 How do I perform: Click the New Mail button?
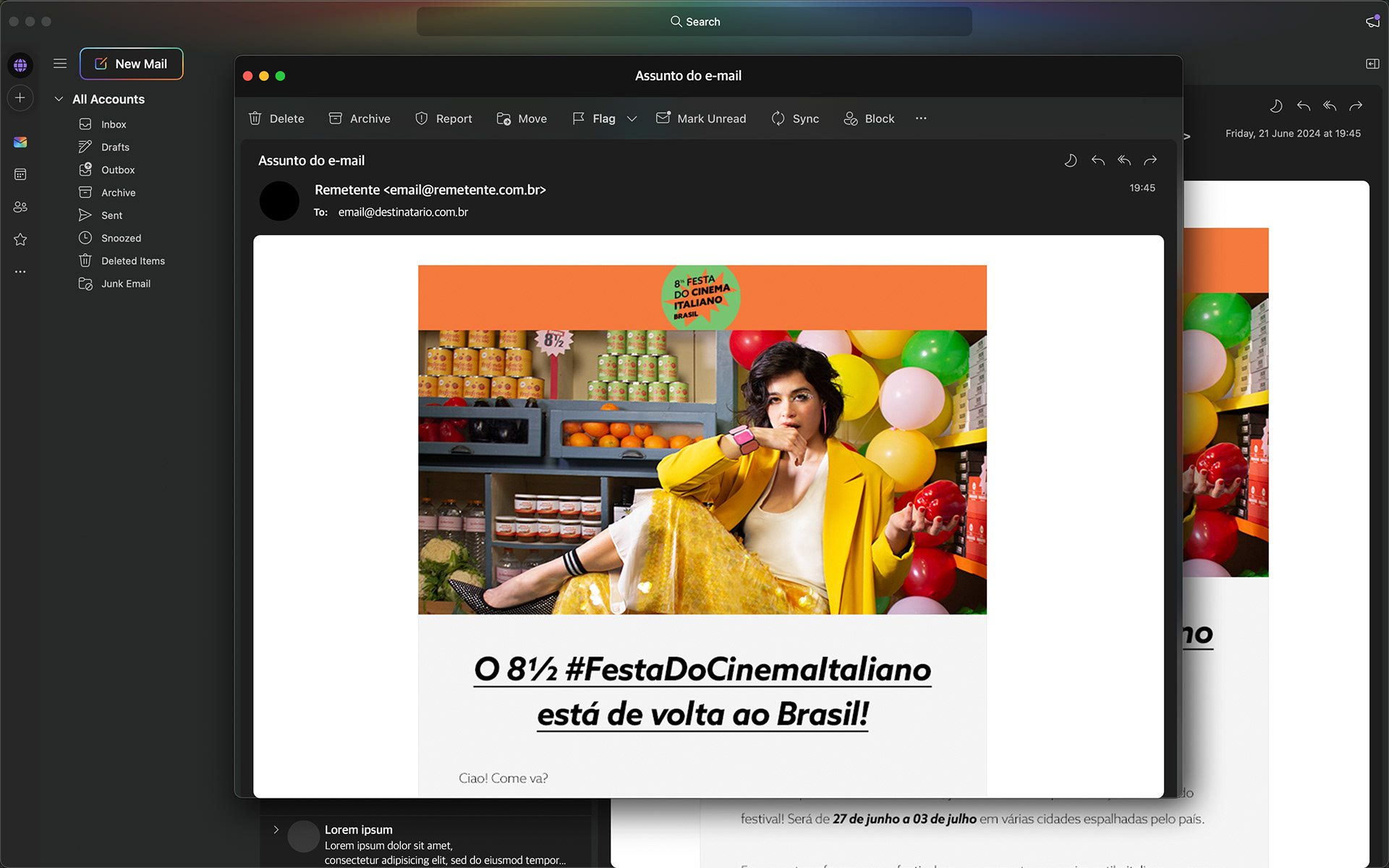(131, 64)
